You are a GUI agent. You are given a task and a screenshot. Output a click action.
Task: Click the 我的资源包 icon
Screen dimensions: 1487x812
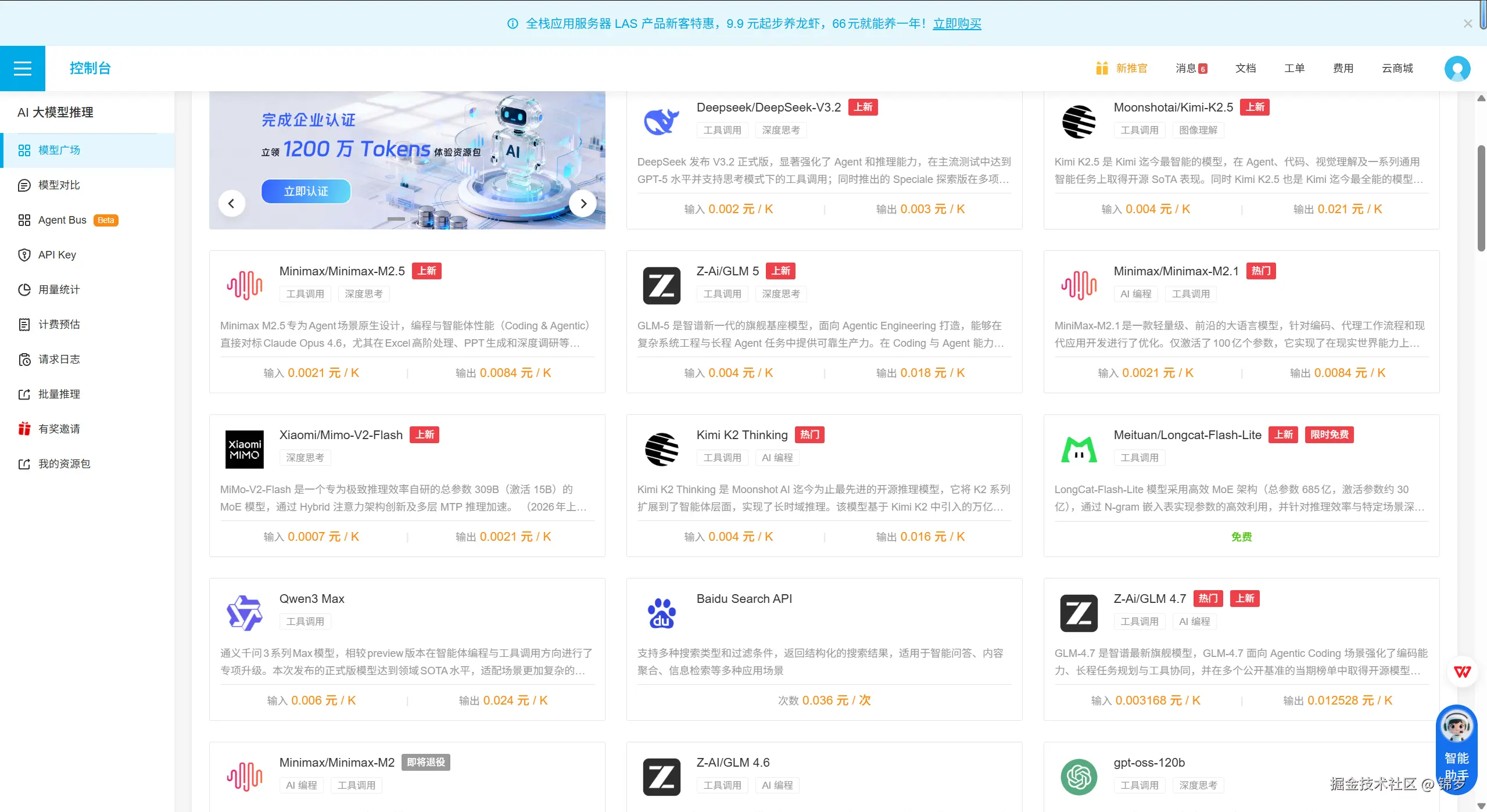[x=24, y=464]
